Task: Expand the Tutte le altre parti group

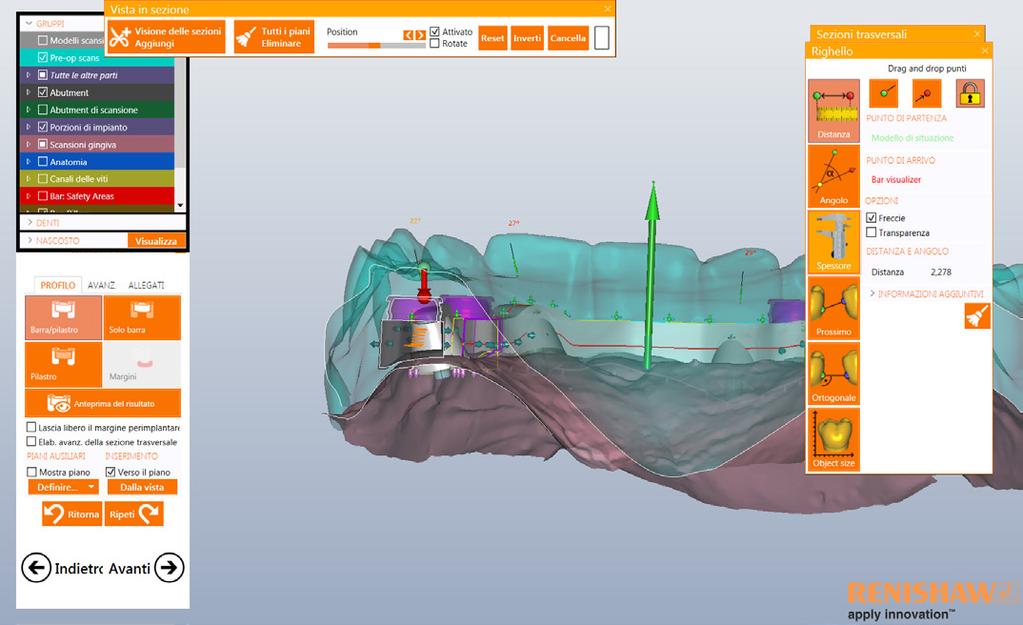Action: coord(28,75)
